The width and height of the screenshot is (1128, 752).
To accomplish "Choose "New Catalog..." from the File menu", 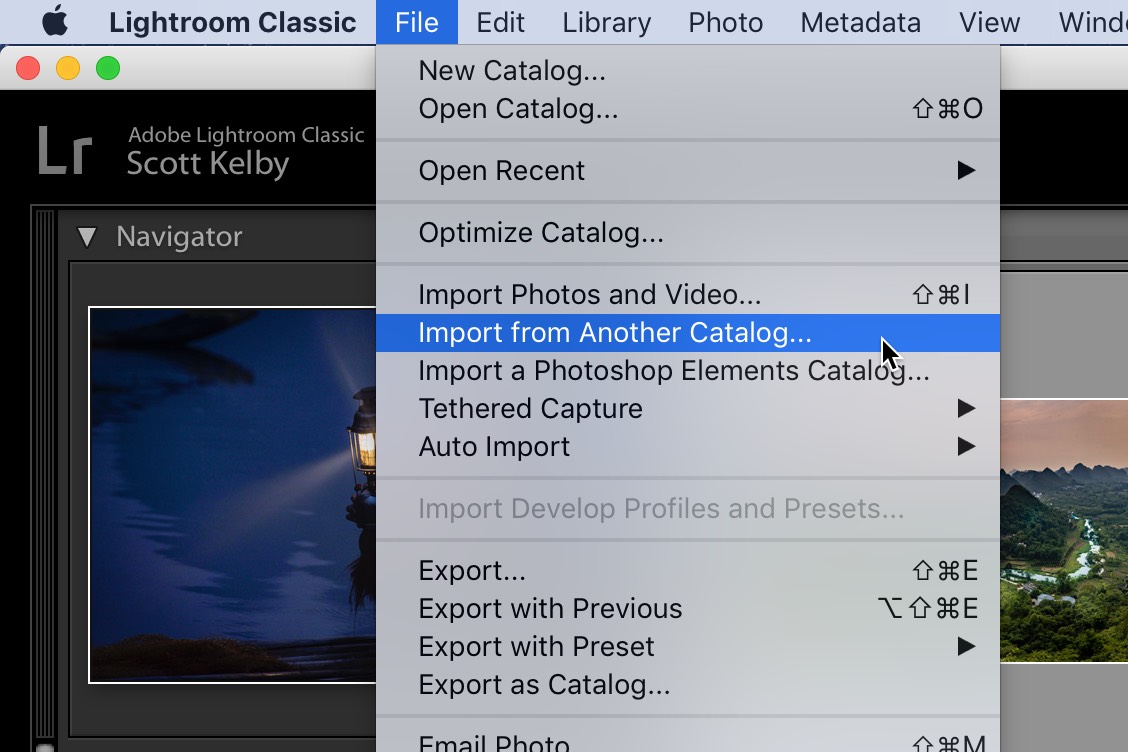I will 513,70.
